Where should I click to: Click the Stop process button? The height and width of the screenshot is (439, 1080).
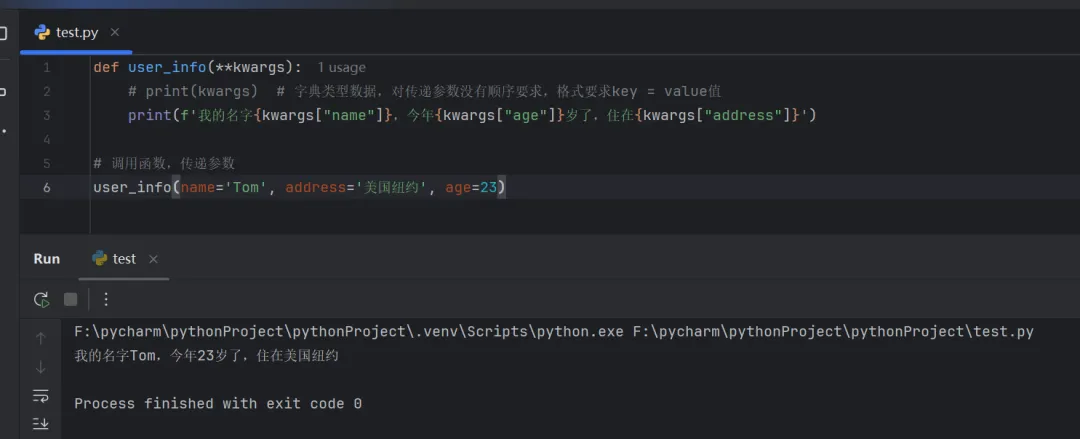(70, 299)
